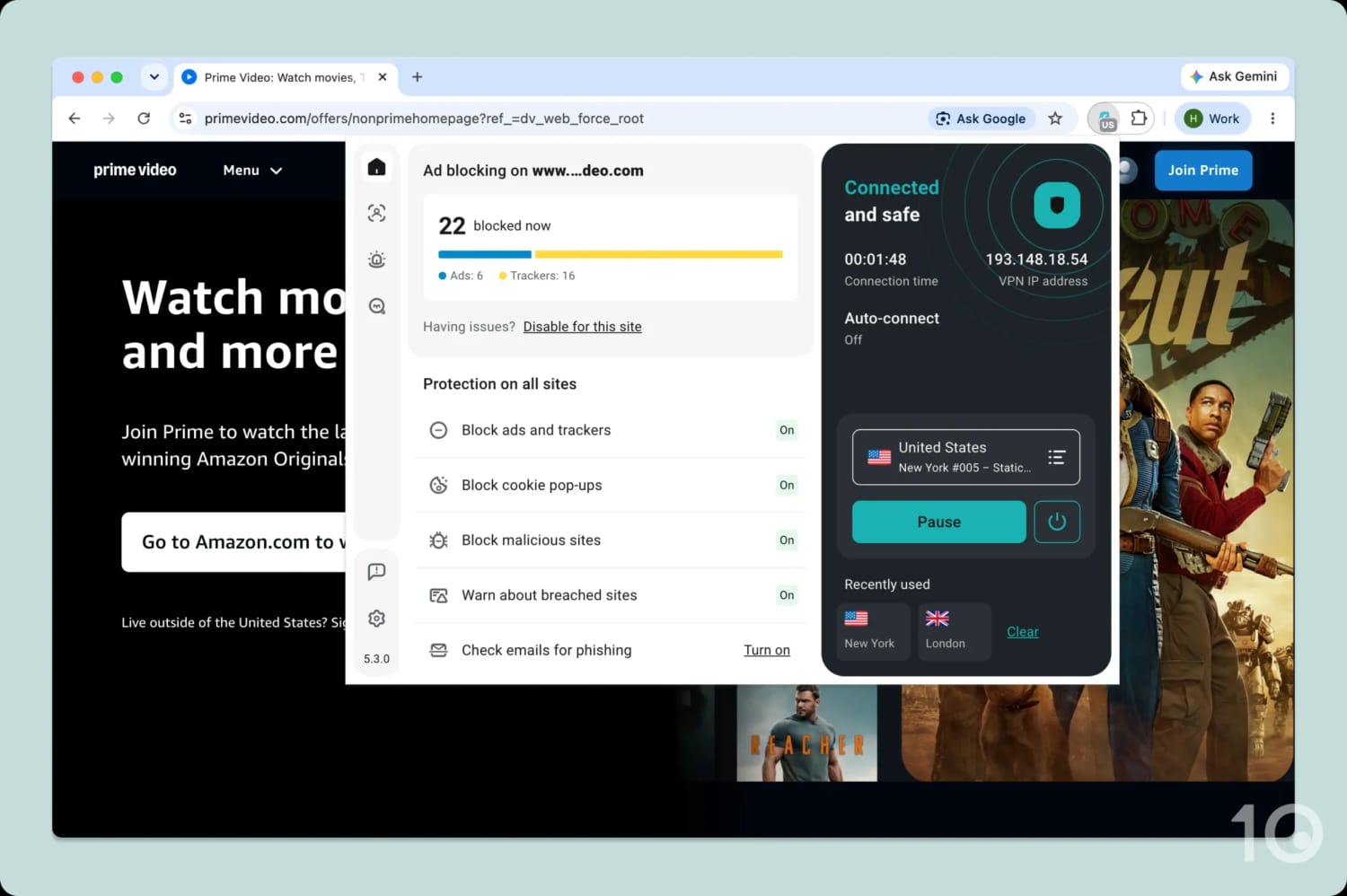This screenshot has height=896, width=1347.
Task: Switch to the Prime Video browser tab
Action: [x=286, y=77]
